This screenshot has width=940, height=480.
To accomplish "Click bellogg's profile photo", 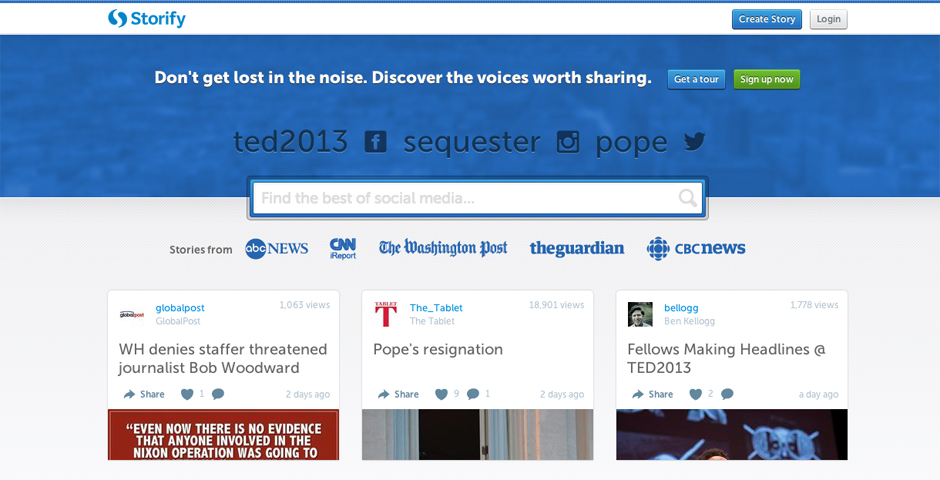I will [640, 315].
